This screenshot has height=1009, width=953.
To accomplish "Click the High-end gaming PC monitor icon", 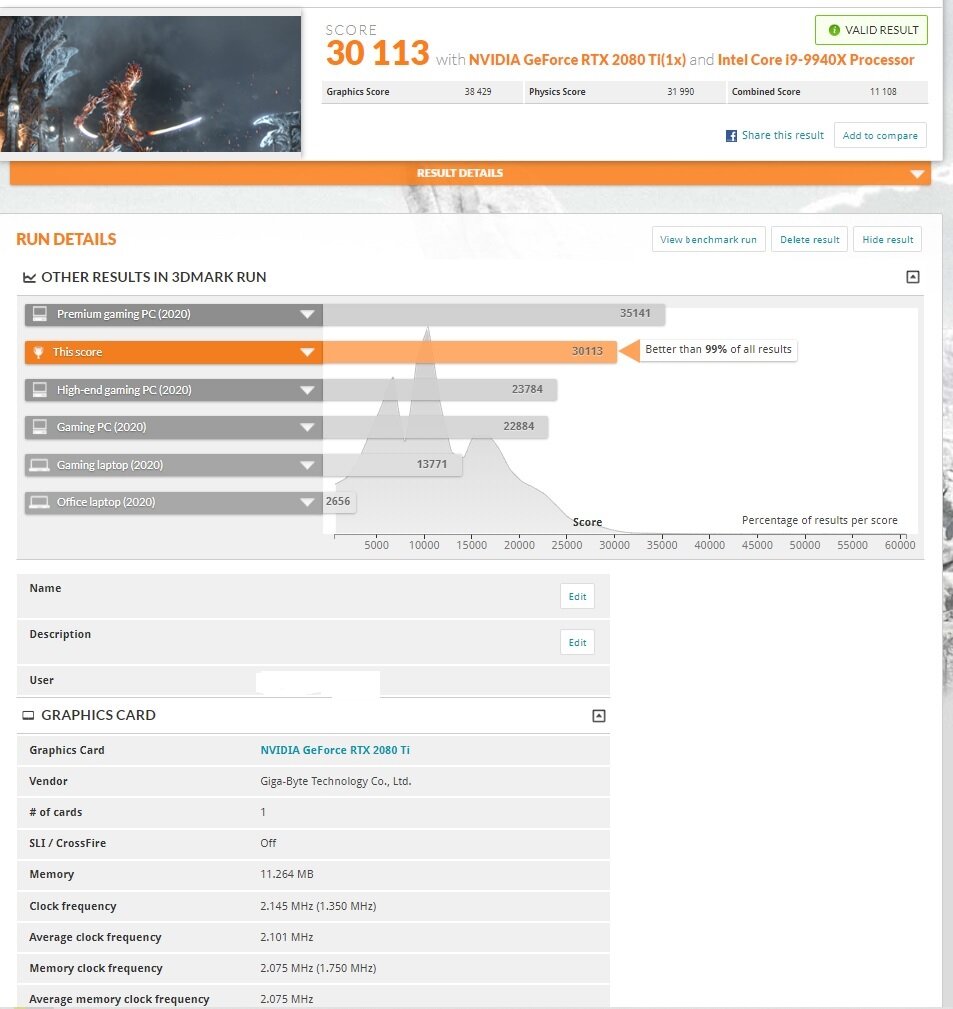I will [40, 390].
